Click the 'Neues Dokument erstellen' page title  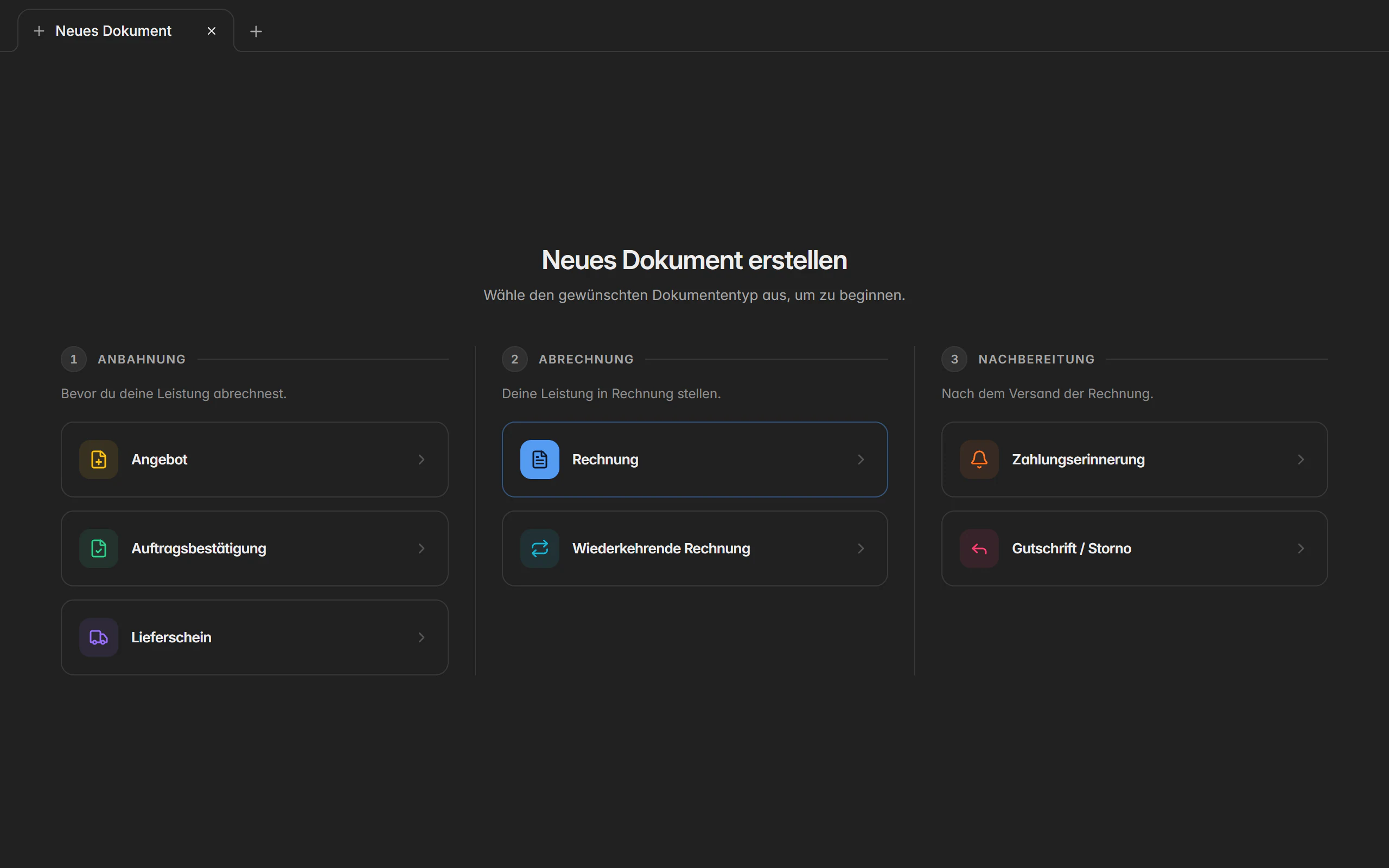click(694, 260)
